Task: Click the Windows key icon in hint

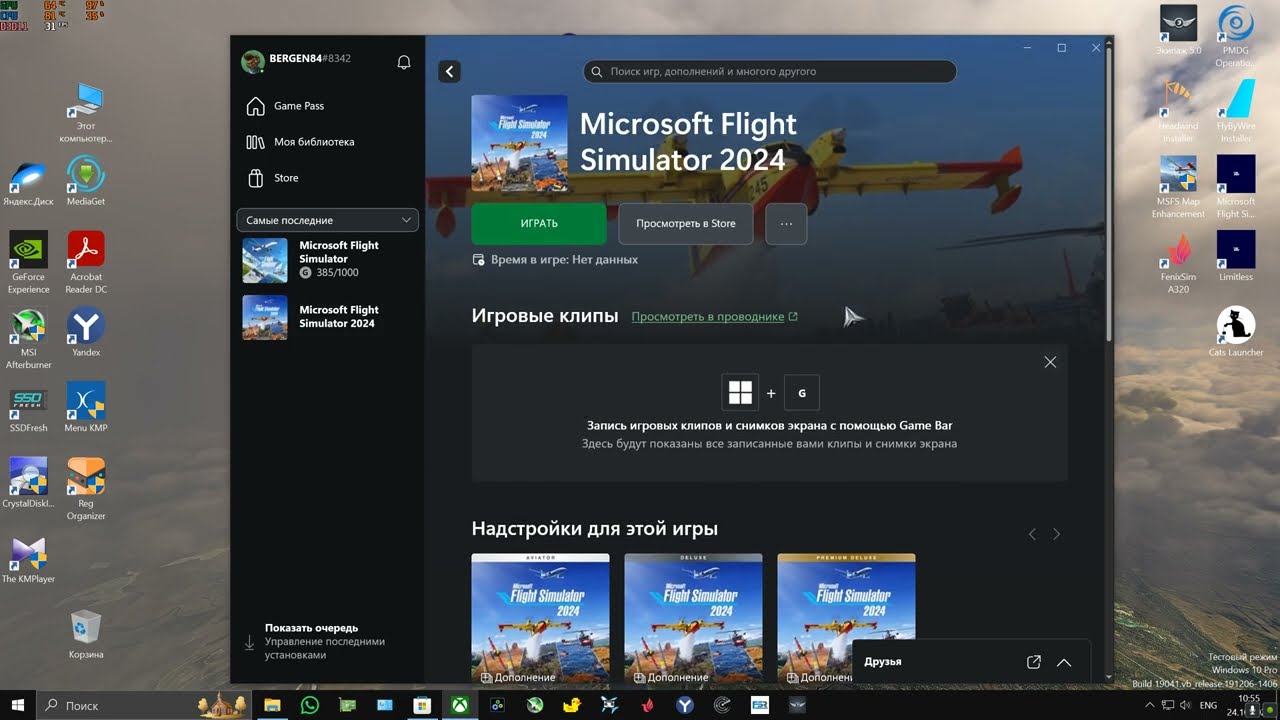Action: 740,393
